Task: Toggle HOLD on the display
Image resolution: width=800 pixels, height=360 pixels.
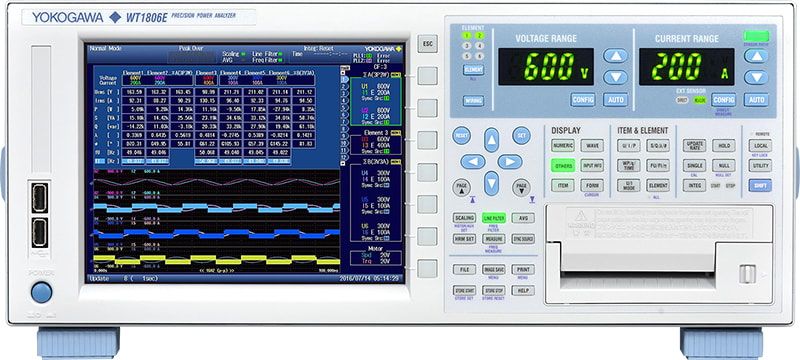Action: pyautogui.click(x=723, y=146)
